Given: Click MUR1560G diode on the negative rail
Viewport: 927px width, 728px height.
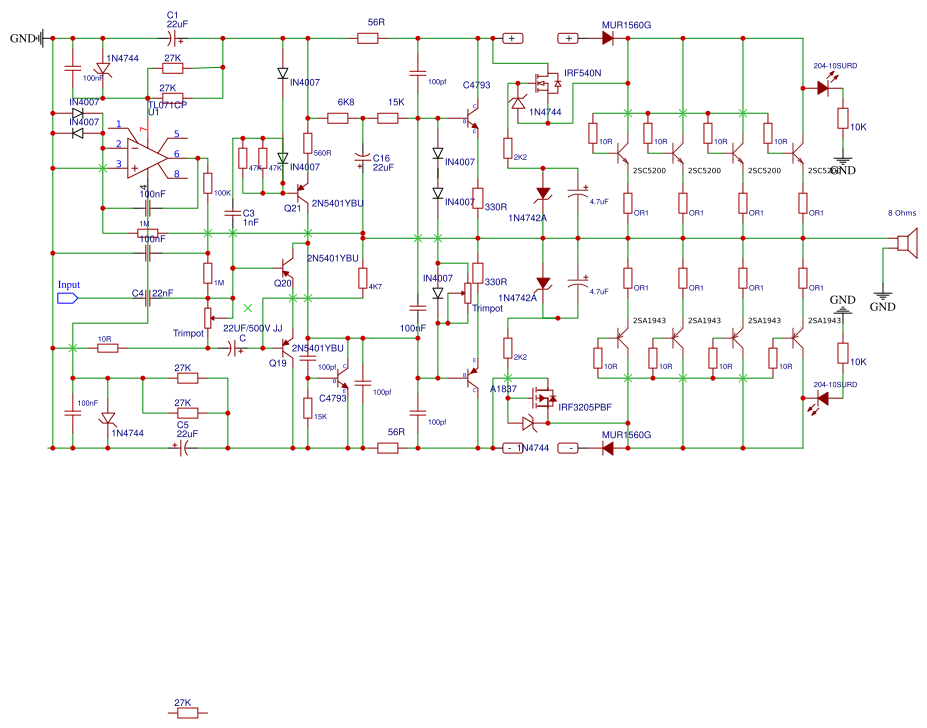Looking at the screenshot, I should point(607,448).
